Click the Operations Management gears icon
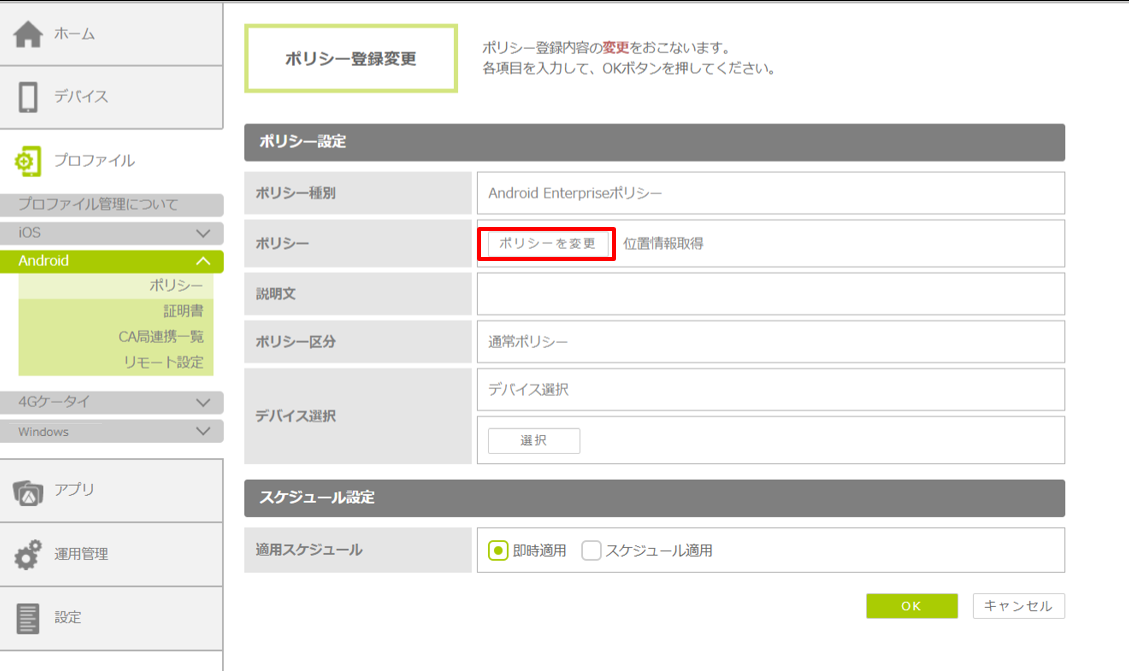The image size is (1129, 671). [x=28, y=554]
